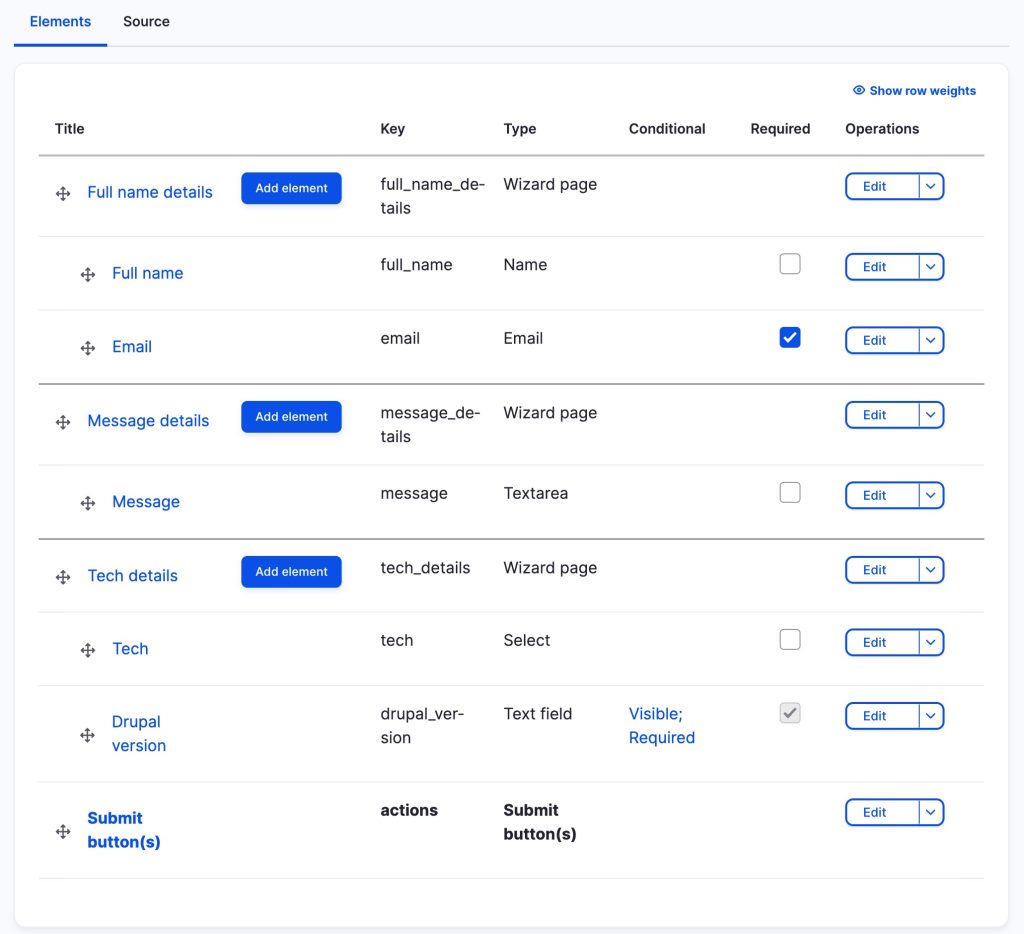Open operations dropdown for Message details
Screen dimensions: 1024x934
pyautogui.click(x=931, y=415)
